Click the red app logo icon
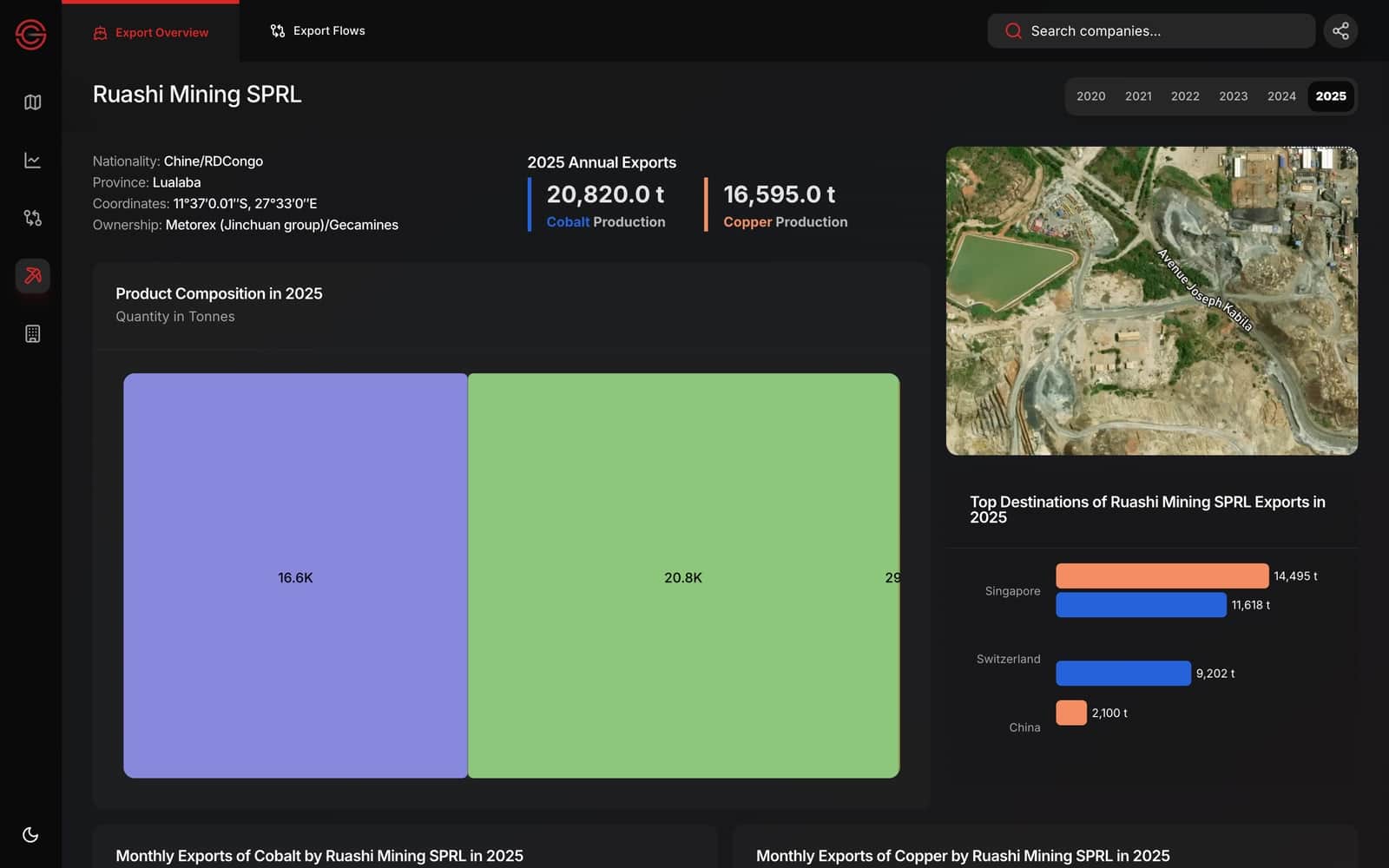1389x868 pixels. click(30, 35)
